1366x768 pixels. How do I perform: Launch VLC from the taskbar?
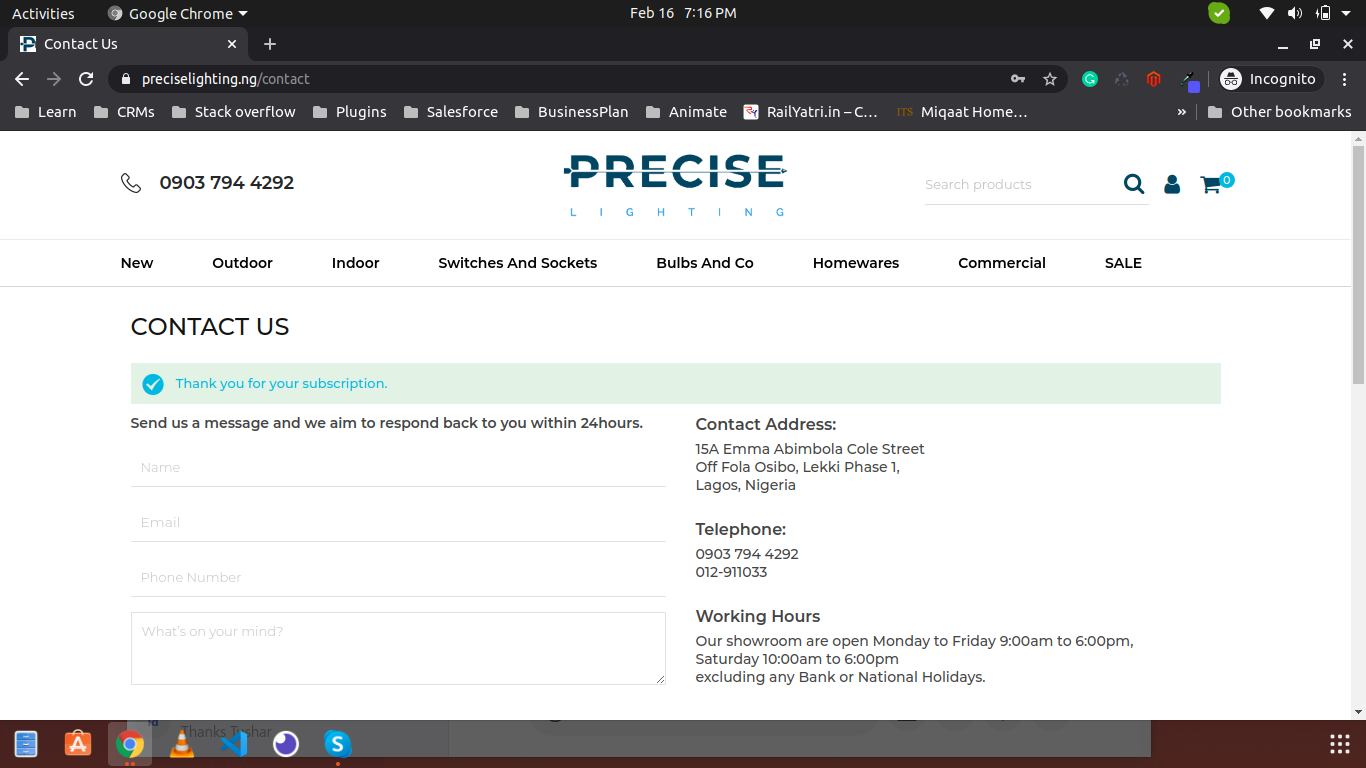pyautogui.click(x=182, y=744)
